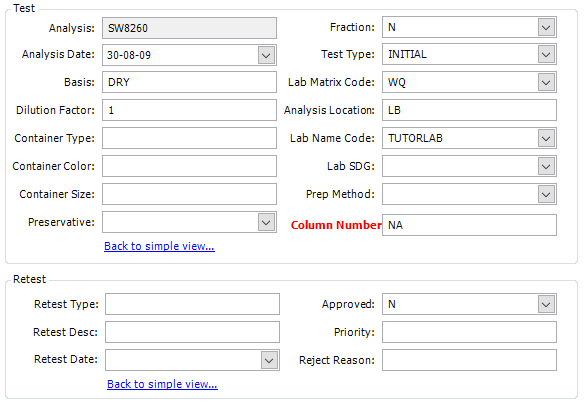Click the Analysis Location field
585x409 pixels.
[469, 110]
